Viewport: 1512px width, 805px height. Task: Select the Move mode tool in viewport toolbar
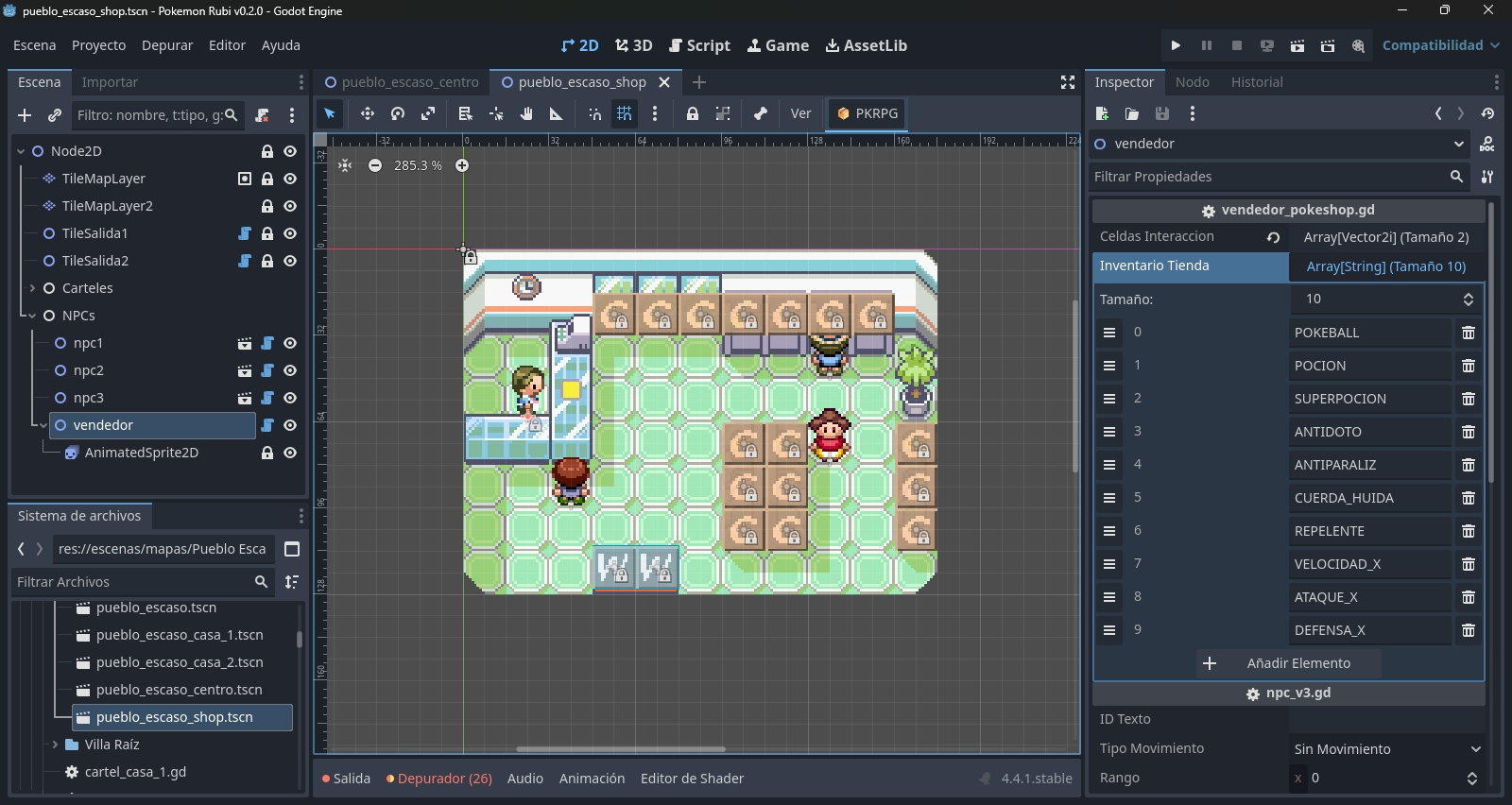pyautogui.click(x=368, y=113)
